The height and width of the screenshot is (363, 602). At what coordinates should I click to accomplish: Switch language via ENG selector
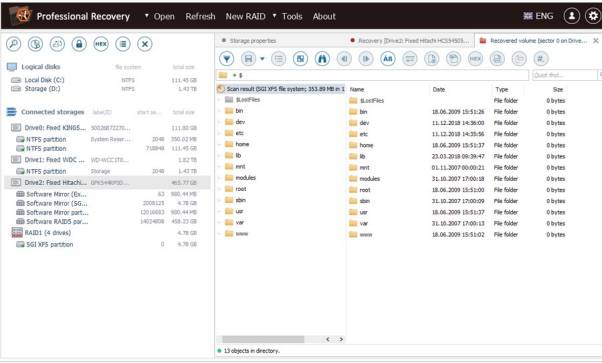[x=538, y=16]
